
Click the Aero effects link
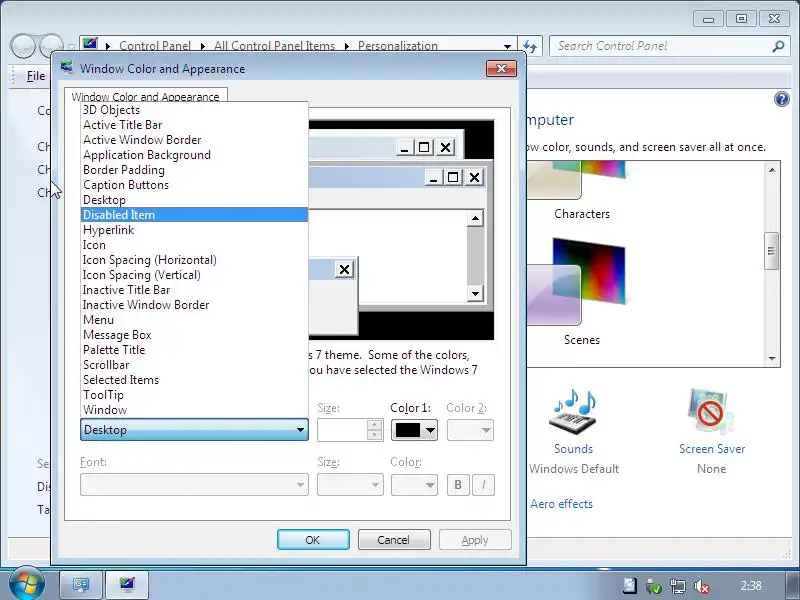(x=561, y=504)
